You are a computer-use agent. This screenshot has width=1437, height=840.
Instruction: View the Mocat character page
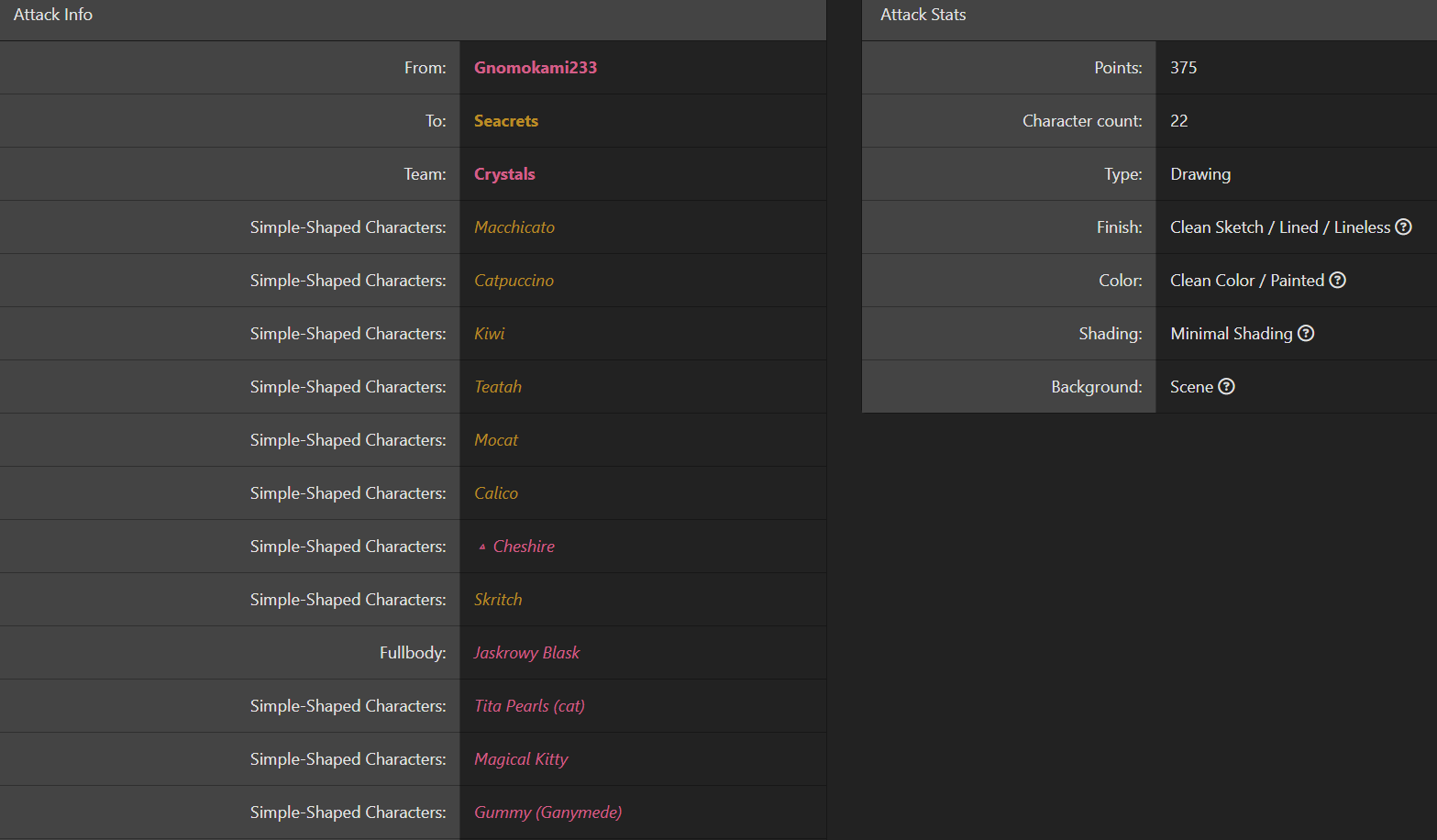tap(495, 440)
